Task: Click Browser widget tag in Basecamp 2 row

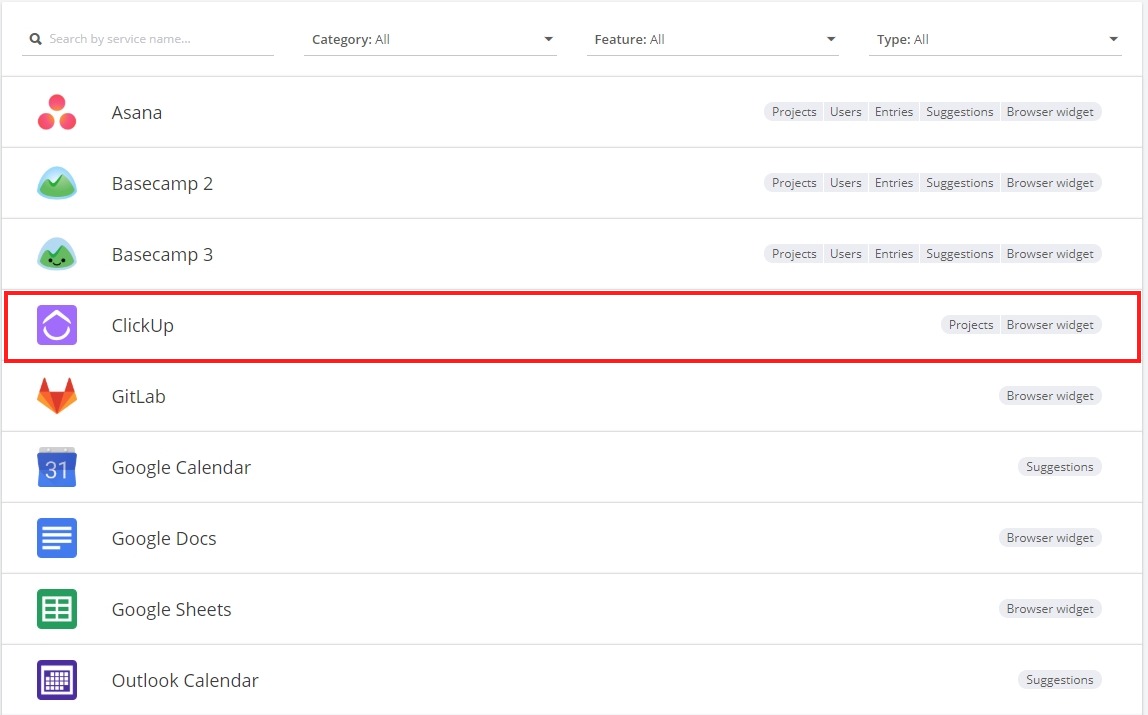Action: tap(1050, 183)
